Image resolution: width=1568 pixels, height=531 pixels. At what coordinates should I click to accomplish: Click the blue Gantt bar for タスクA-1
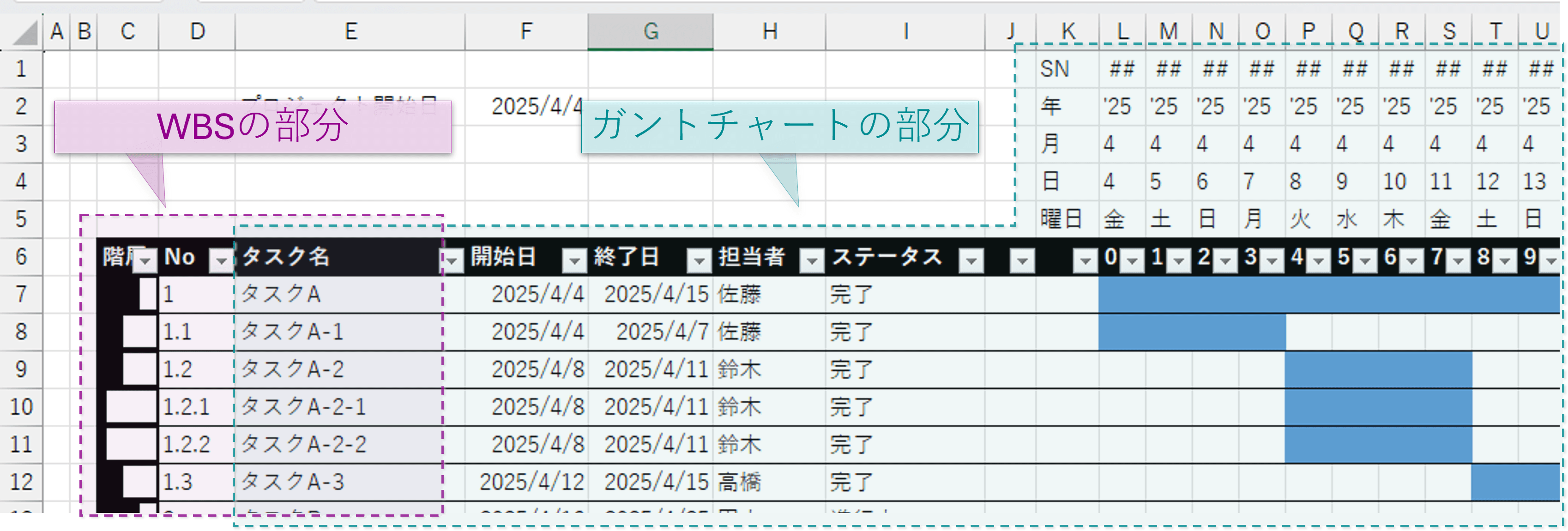(x=1191, y=332)
